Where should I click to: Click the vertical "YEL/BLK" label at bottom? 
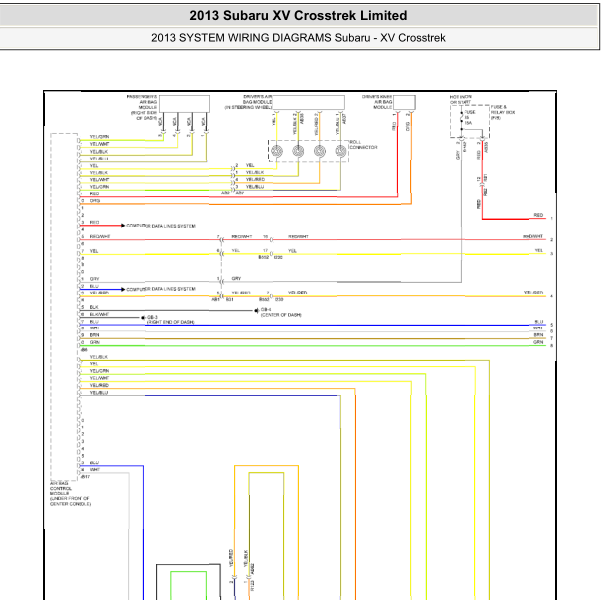246,559
